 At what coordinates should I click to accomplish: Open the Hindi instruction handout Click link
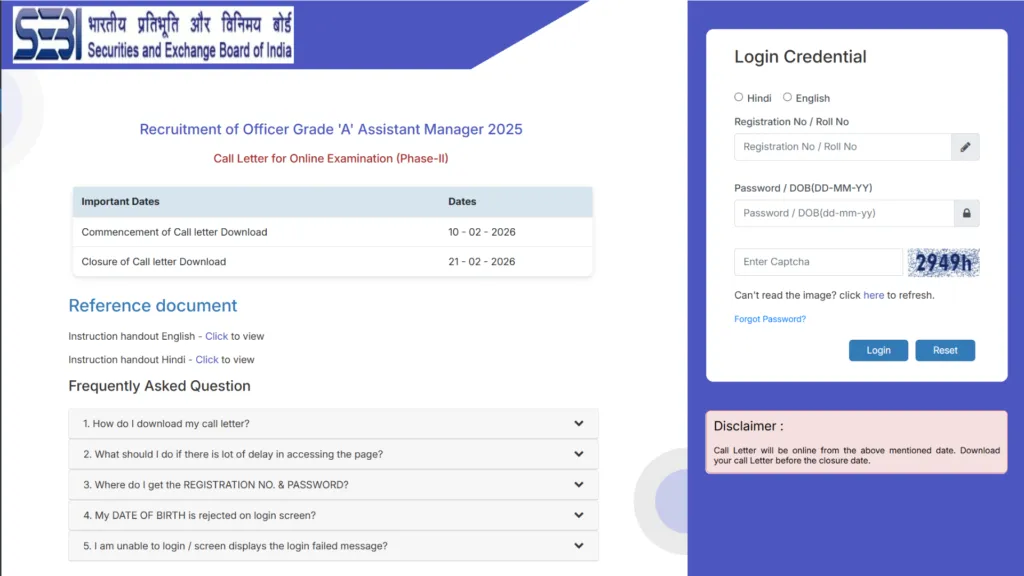[x=207, y=359]
